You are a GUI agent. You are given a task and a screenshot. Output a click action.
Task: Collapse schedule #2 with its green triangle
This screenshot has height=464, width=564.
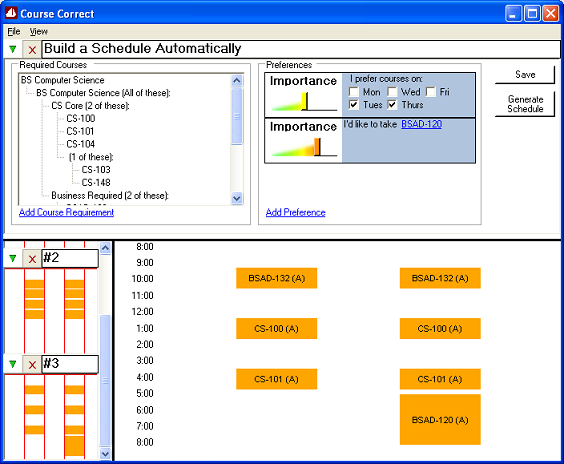pos(13,258)
